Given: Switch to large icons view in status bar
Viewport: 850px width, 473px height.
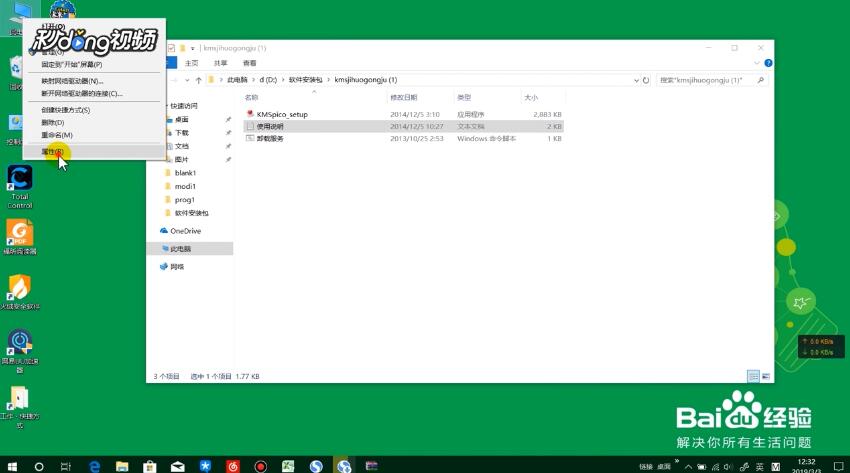Looking at the screenshot, I should (x=765, y=376).
